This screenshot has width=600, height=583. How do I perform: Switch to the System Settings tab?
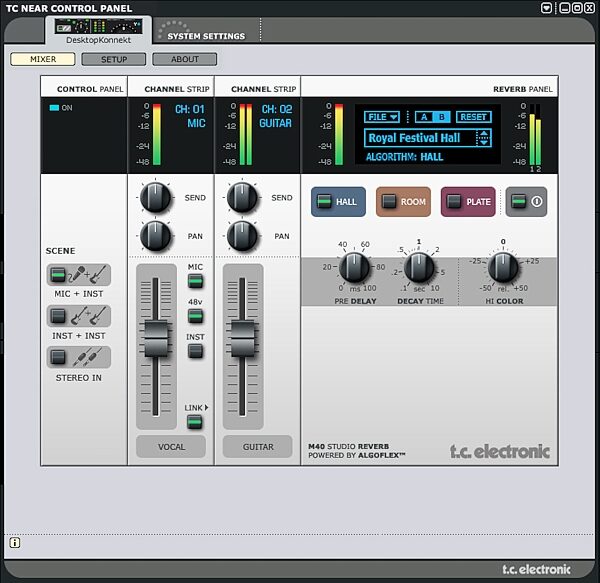pyautogui.click(x=206, y=36)
